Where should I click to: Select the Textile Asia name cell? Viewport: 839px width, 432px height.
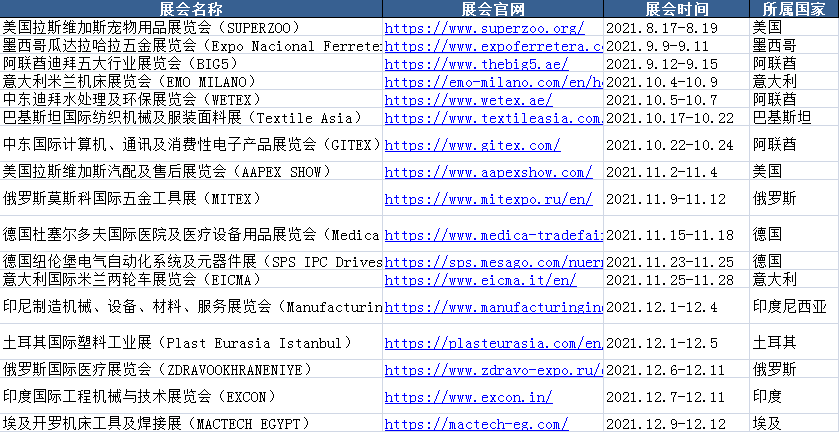coord(191,117)
